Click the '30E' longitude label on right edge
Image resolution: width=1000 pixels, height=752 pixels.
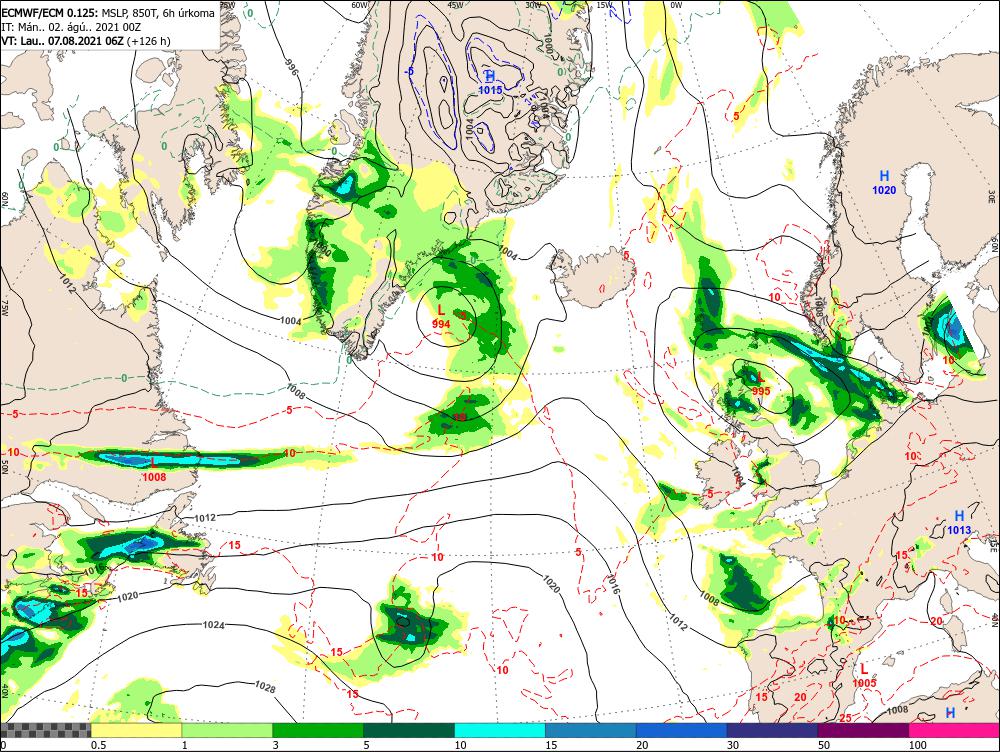click(993, 195)
